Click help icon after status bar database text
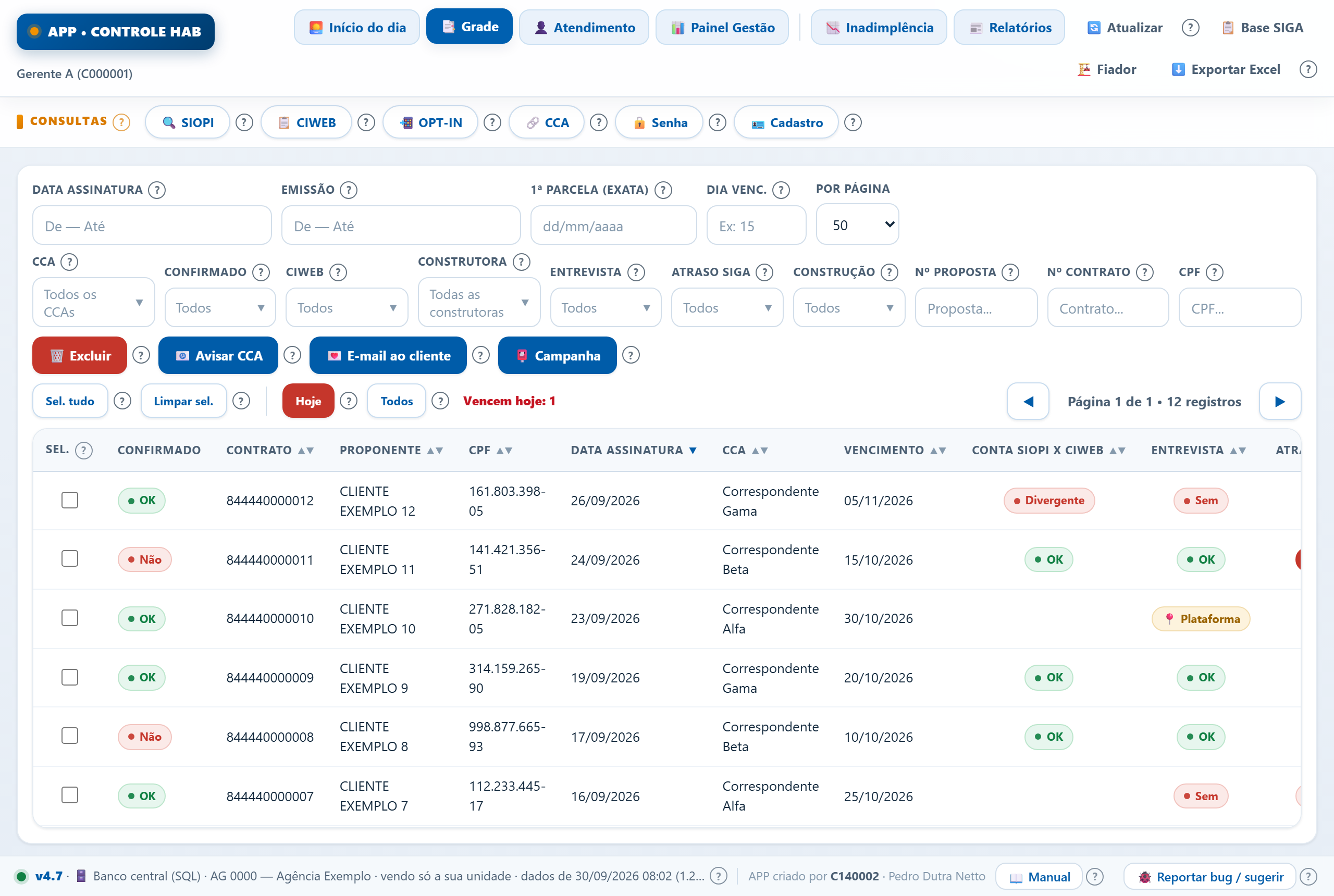Viewport: 1334px width, 896px height. [x=719, y=876]
